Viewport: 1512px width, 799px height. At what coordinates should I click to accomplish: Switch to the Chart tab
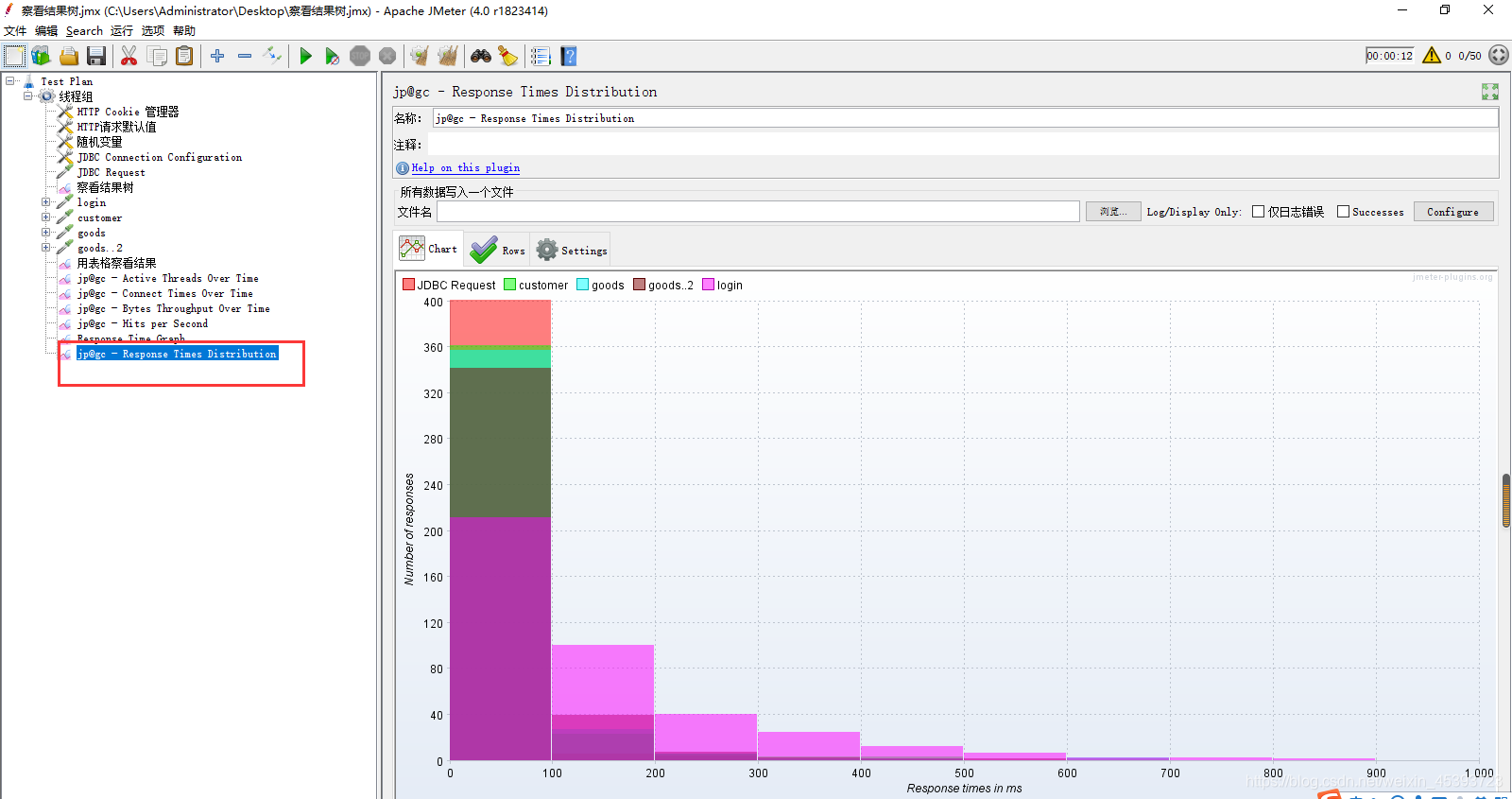pyautogui.click(x=428, y=249)
